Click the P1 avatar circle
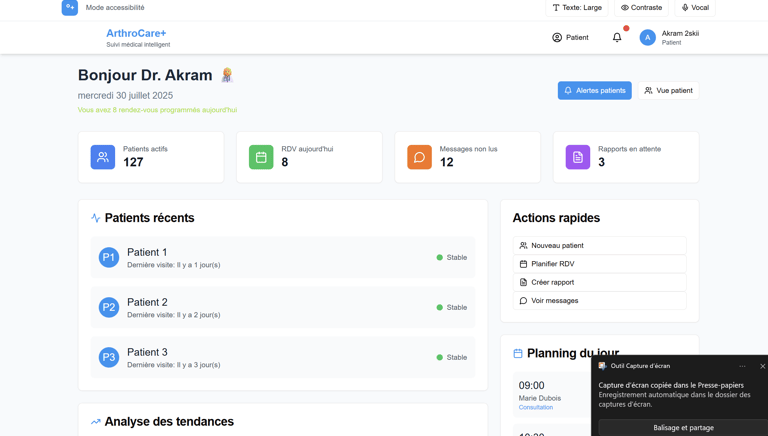Screen dimensions: 768x436 pos(109,258)
